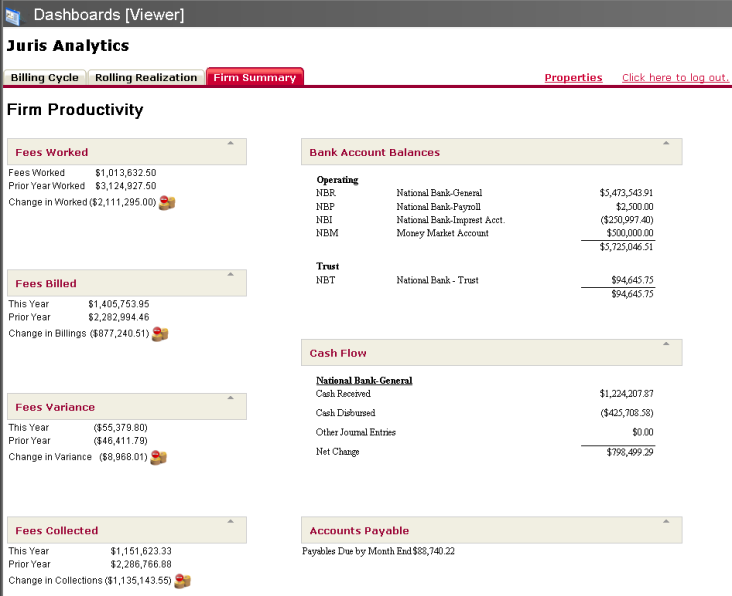Click the coins icon beside Change in Variance

point(158,457)
